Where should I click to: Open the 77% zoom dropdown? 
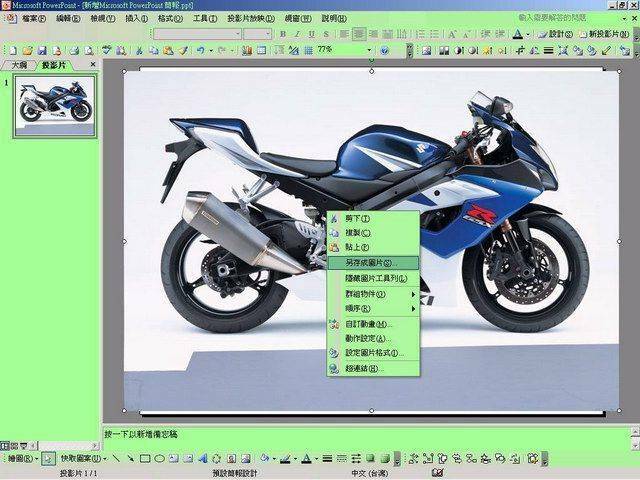(x=369, y=51)
